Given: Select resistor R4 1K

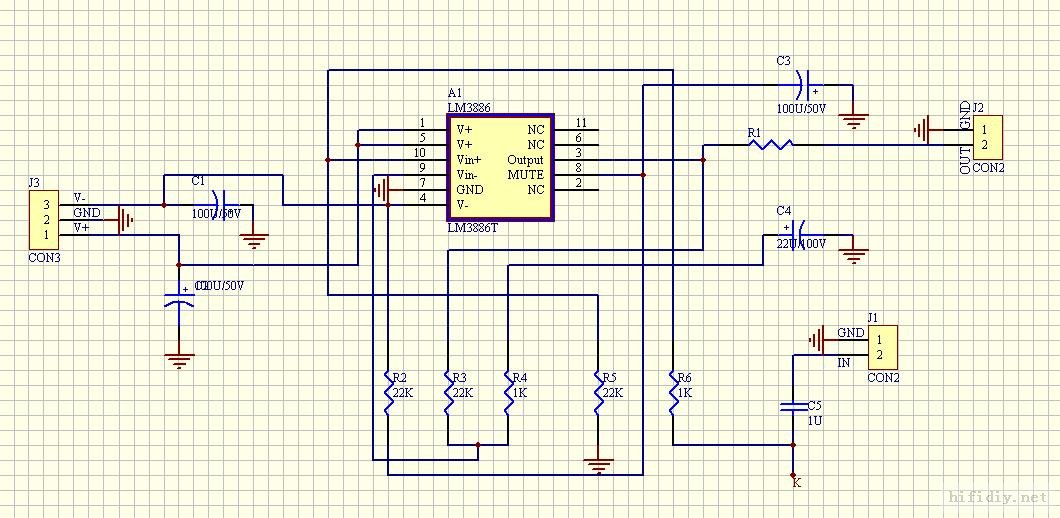Looking at the screenshot, I should [x=508, y=392].
